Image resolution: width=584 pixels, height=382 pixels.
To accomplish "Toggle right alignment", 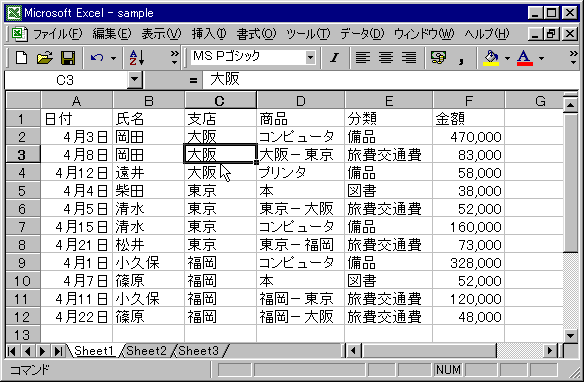I will (x=409, y=58).
